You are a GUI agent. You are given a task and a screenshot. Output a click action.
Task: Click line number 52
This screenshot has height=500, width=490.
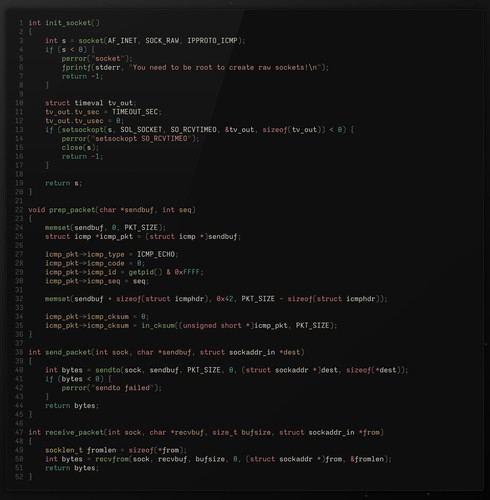click(19, 477)
